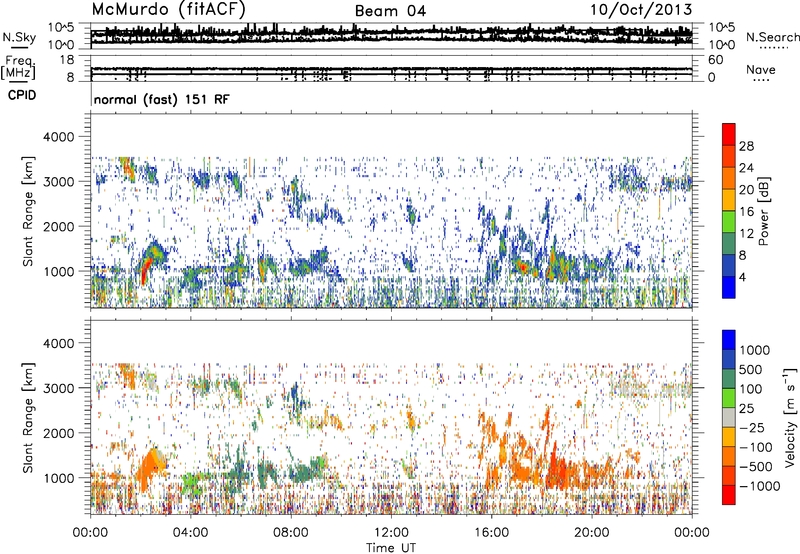Click the '04:00' time axis label
Screen dimensions: 800x554
[190, 533]
